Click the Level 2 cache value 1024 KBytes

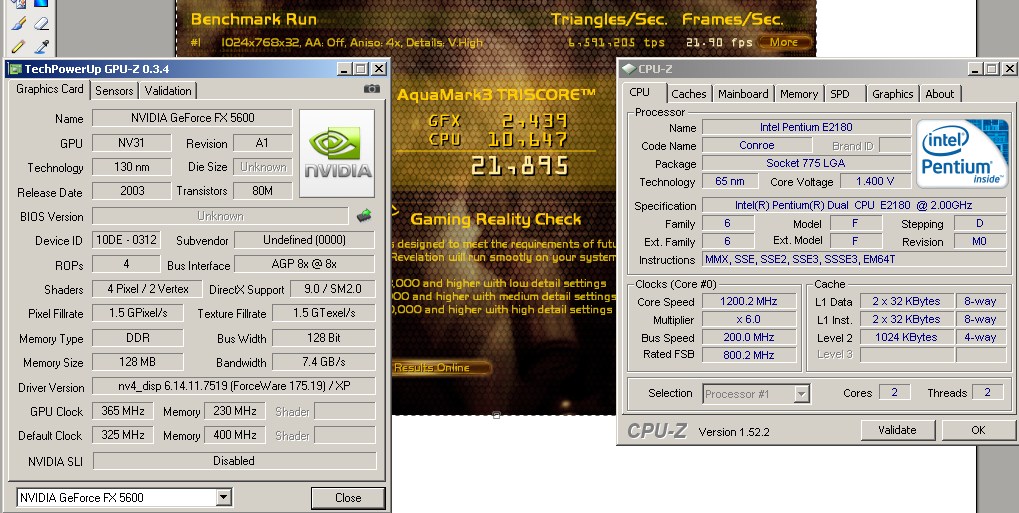click(x=906, y=337)
